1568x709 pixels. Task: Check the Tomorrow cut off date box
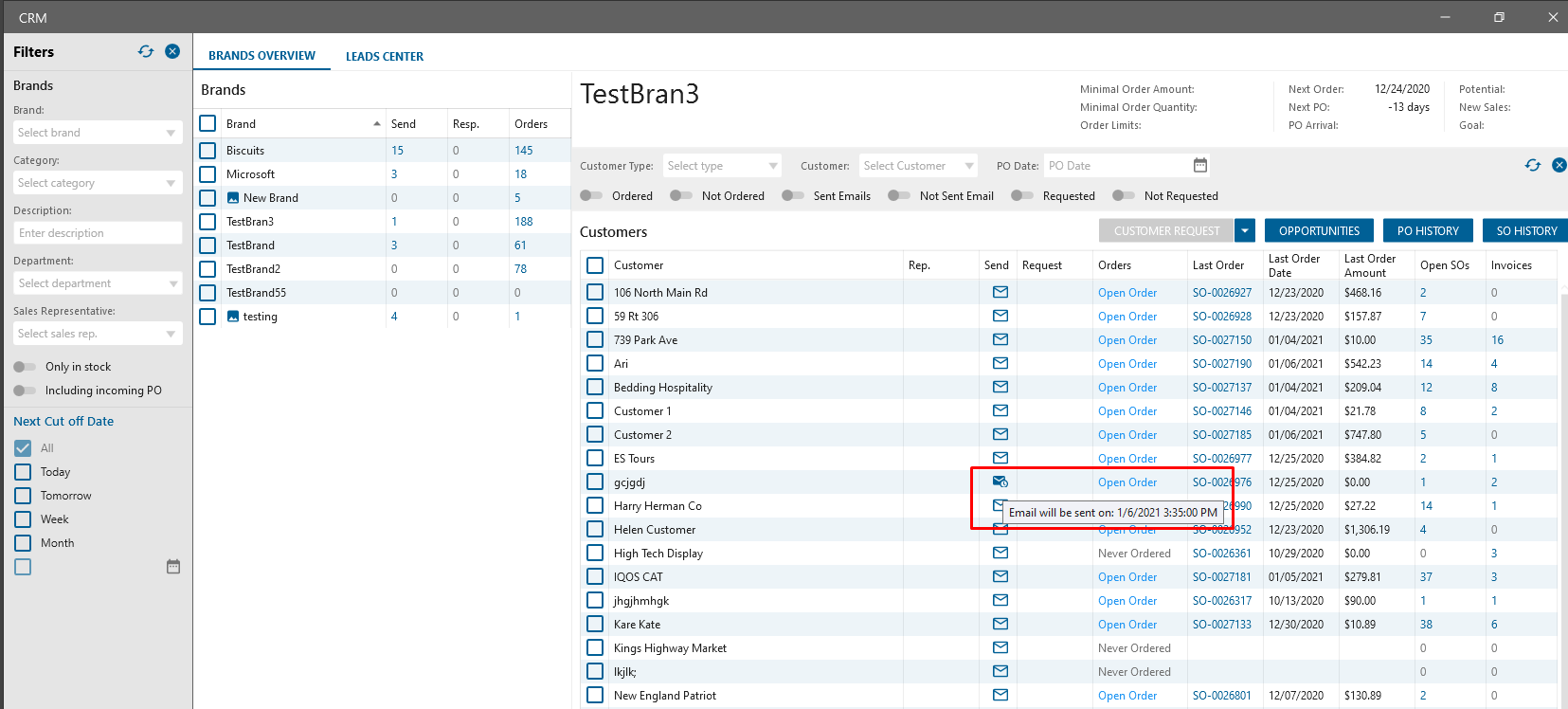point(23,496)
